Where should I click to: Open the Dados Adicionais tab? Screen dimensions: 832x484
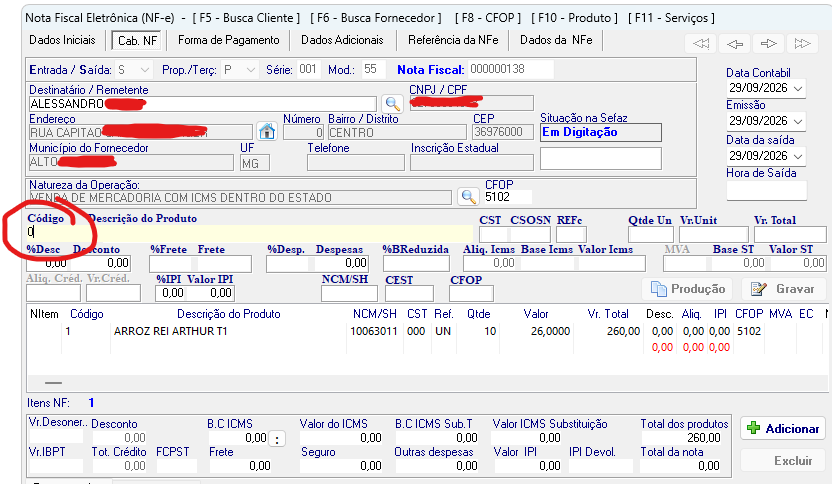(x=342, y=40)
